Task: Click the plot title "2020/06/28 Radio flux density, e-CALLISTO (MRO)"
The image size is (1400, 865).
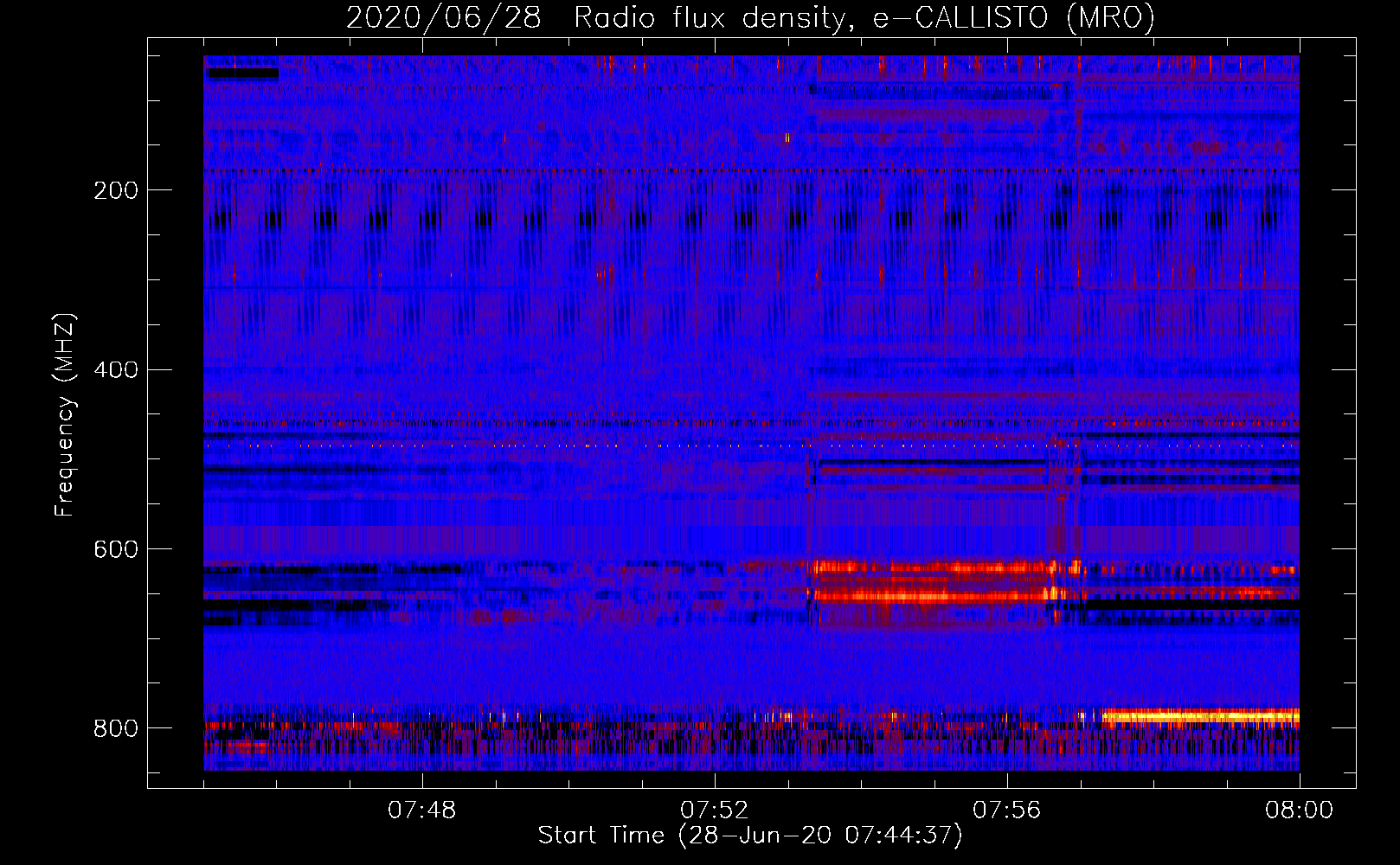Action: (x=750, y=17)
